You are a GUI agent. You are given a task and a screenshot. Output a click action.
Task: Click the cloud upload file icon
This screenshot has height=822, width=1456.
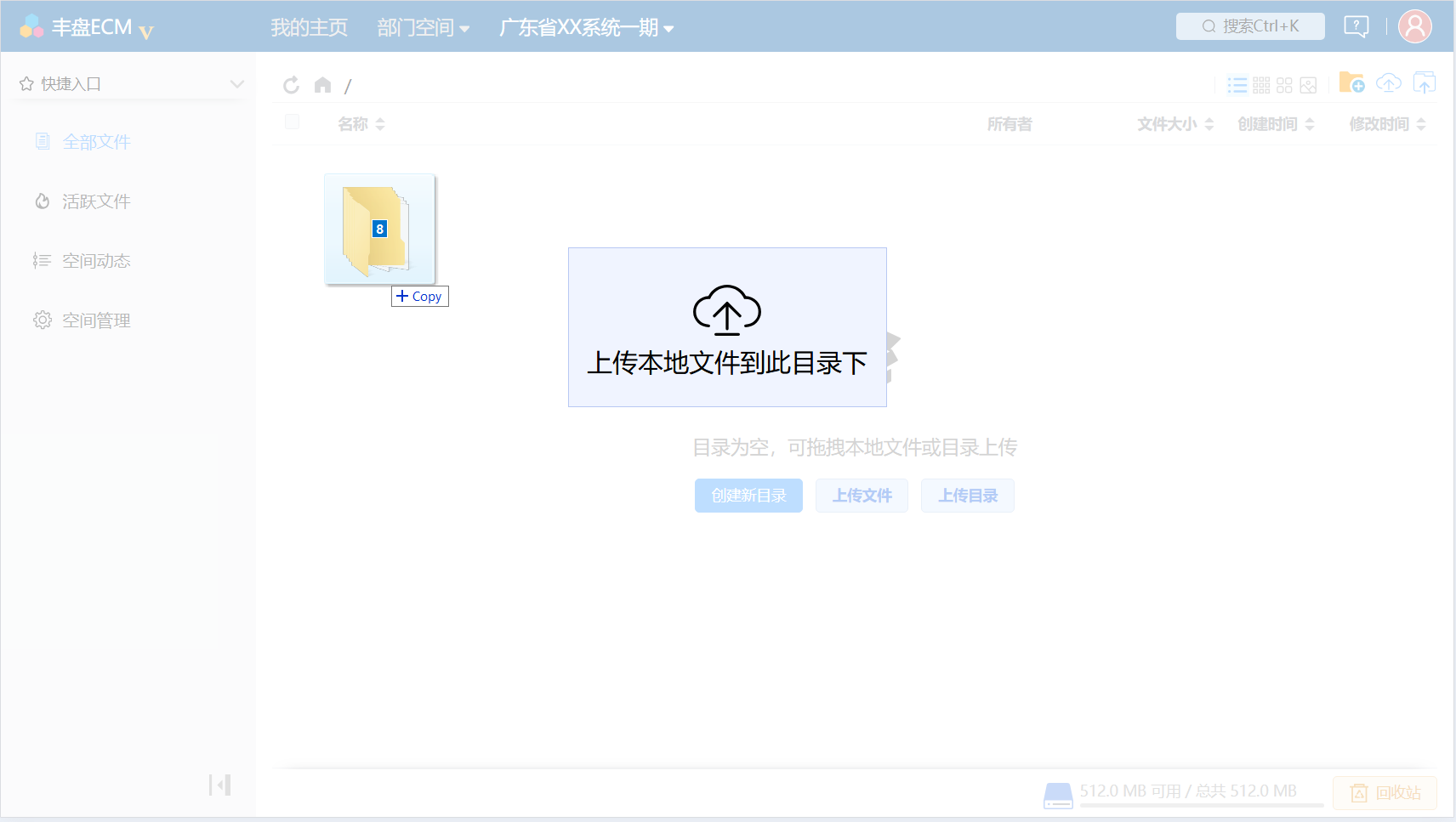coord(1389,82)
